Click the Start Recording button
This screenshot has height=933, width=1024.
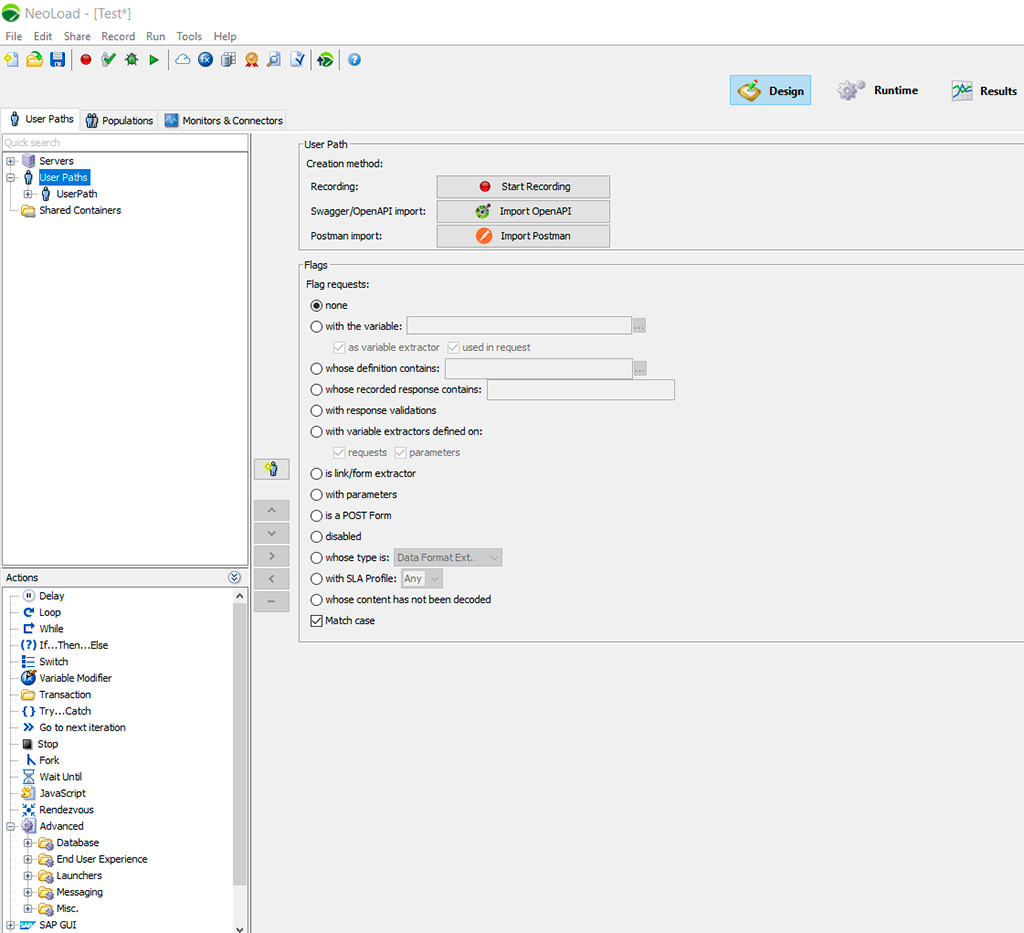pyautogui.click(x=523, y=187)
